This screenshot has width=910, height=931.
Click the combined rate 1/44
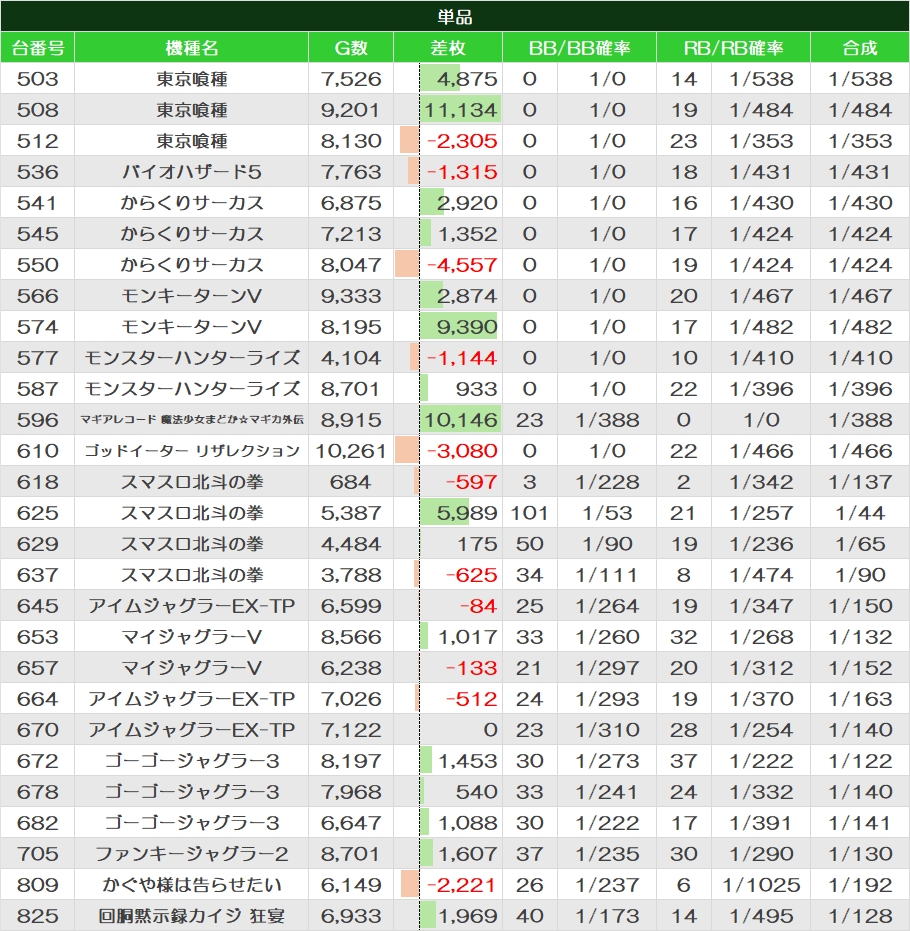pos(860,512)
